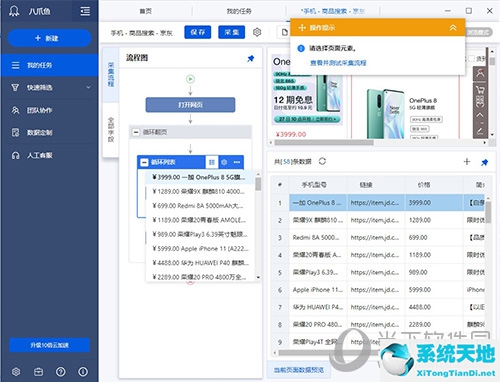Click the blue "+ 新建" new task button
Viewport: 500px width, 382px height.
49,38
